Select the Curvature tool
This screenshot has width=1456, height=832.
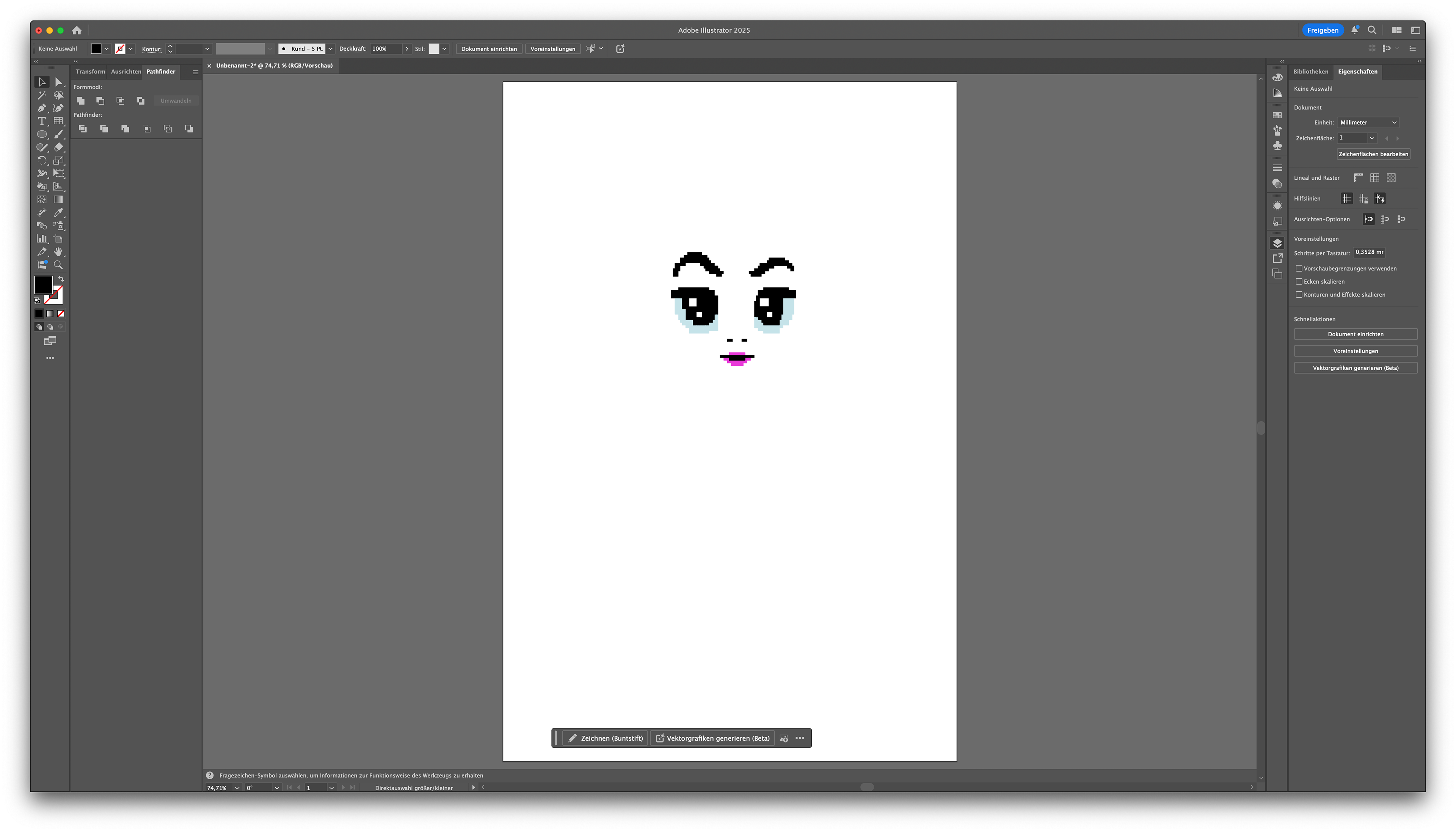(58, 108)
